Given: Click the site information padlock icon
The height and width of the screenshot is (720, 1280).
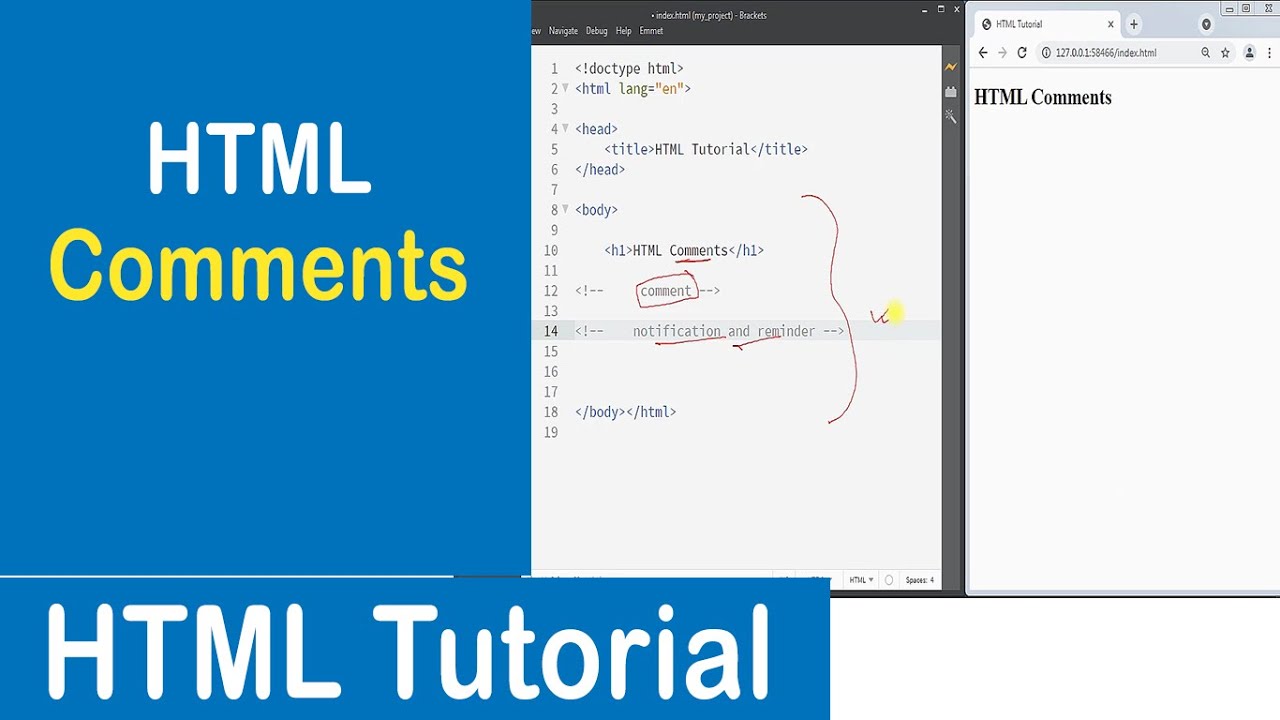Looking at the screenshot, I should pos(1045,53).
